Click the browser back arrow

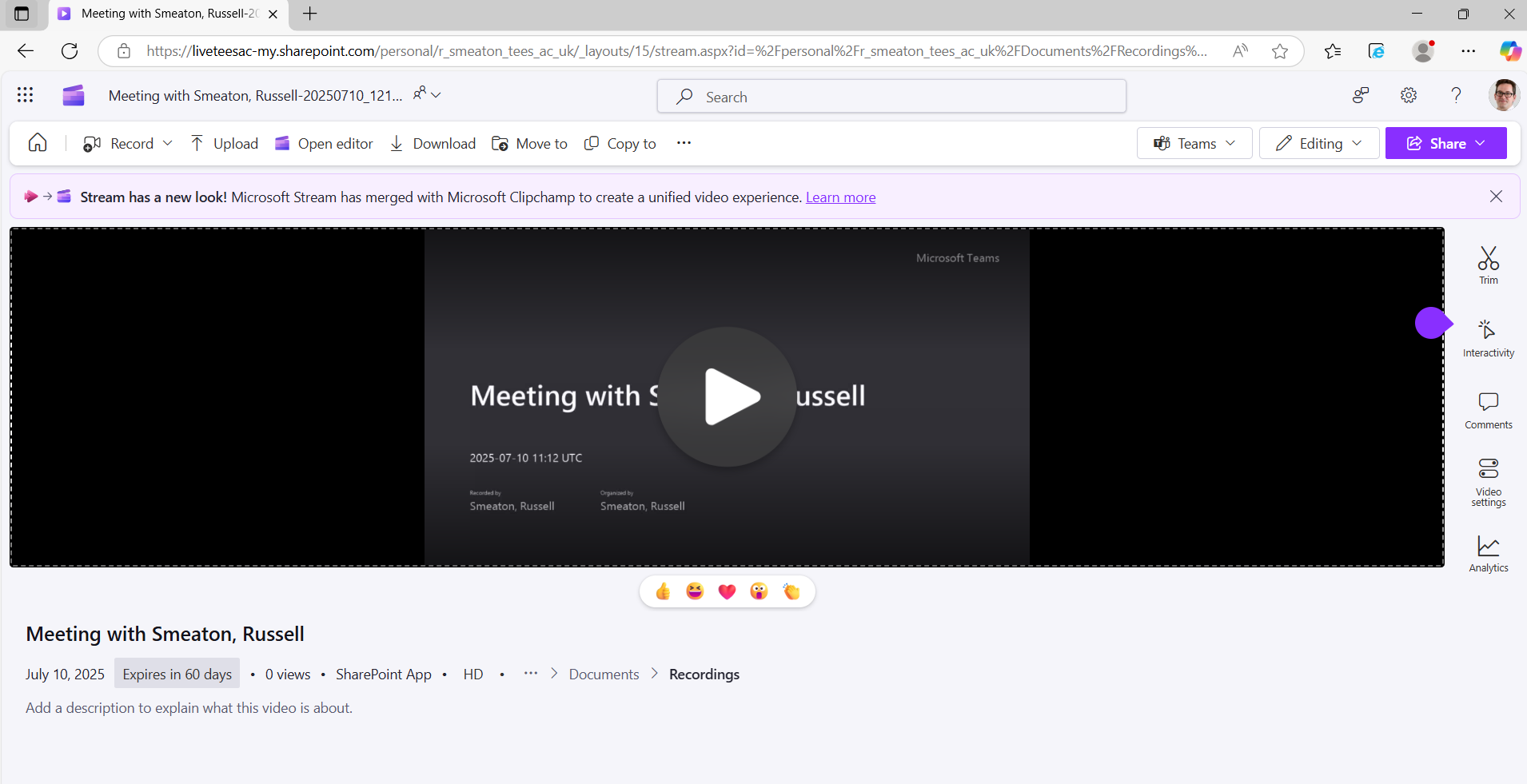(26, 51)
